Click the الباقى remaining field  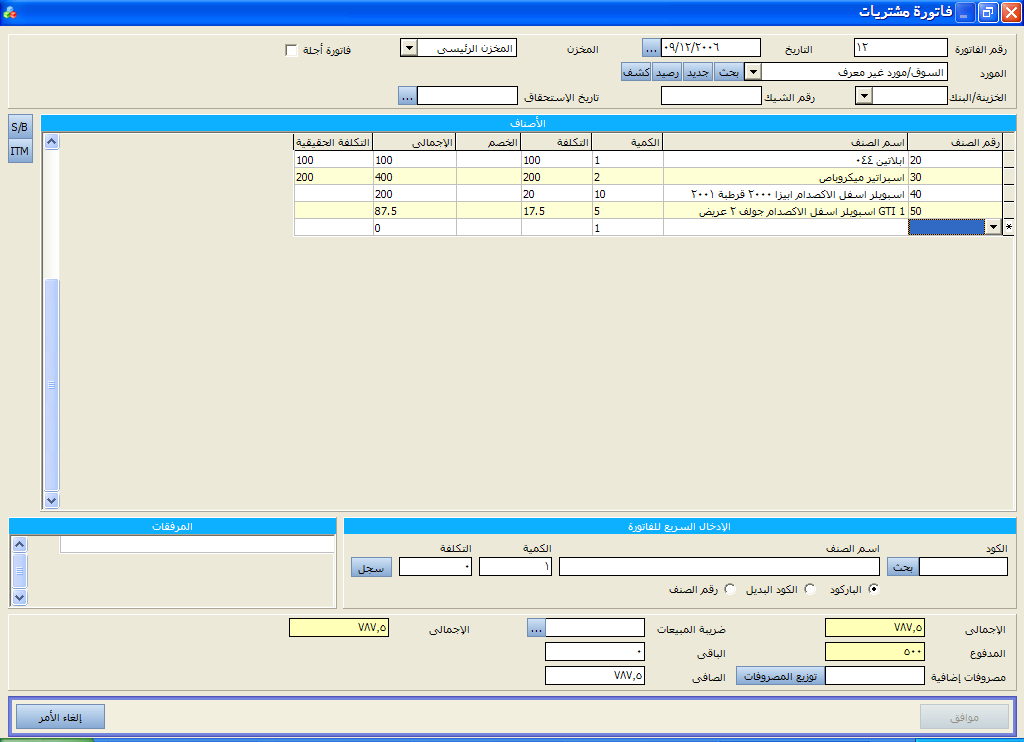point(595,652)
